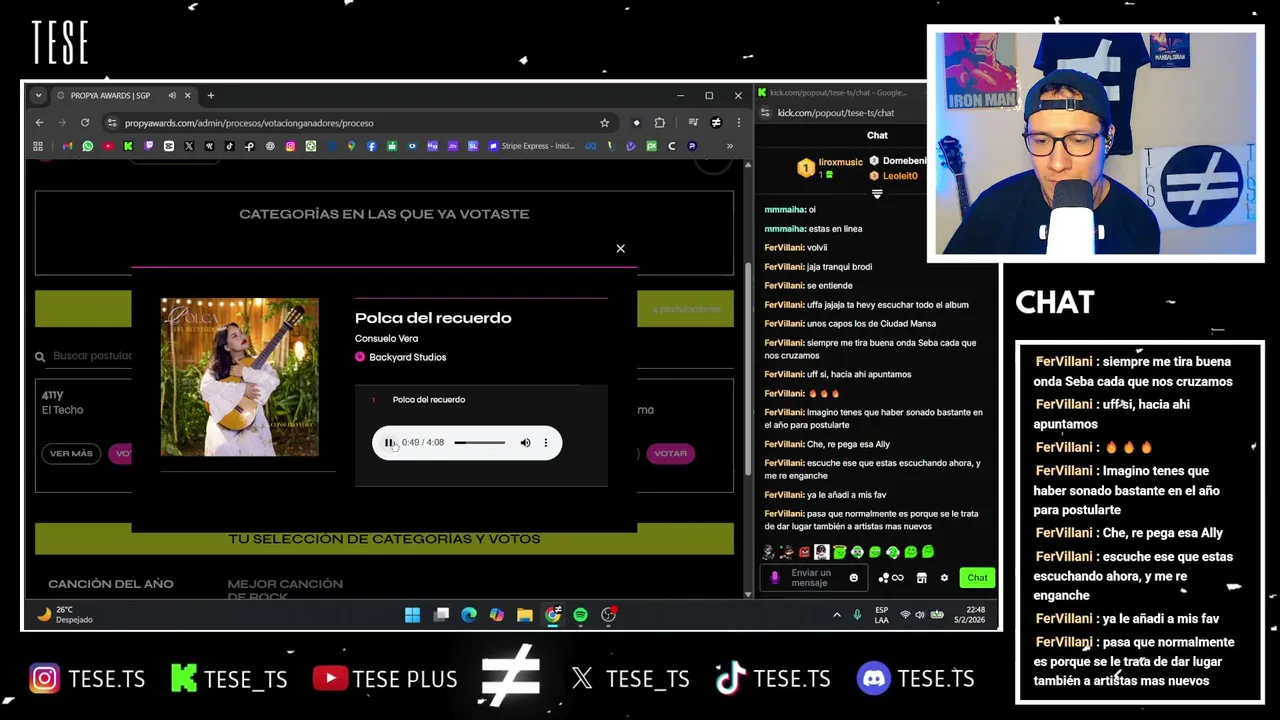This screenshot has height=720, width=1280.
Task: Open the YouTube bookmark
Action: point(108,146)
